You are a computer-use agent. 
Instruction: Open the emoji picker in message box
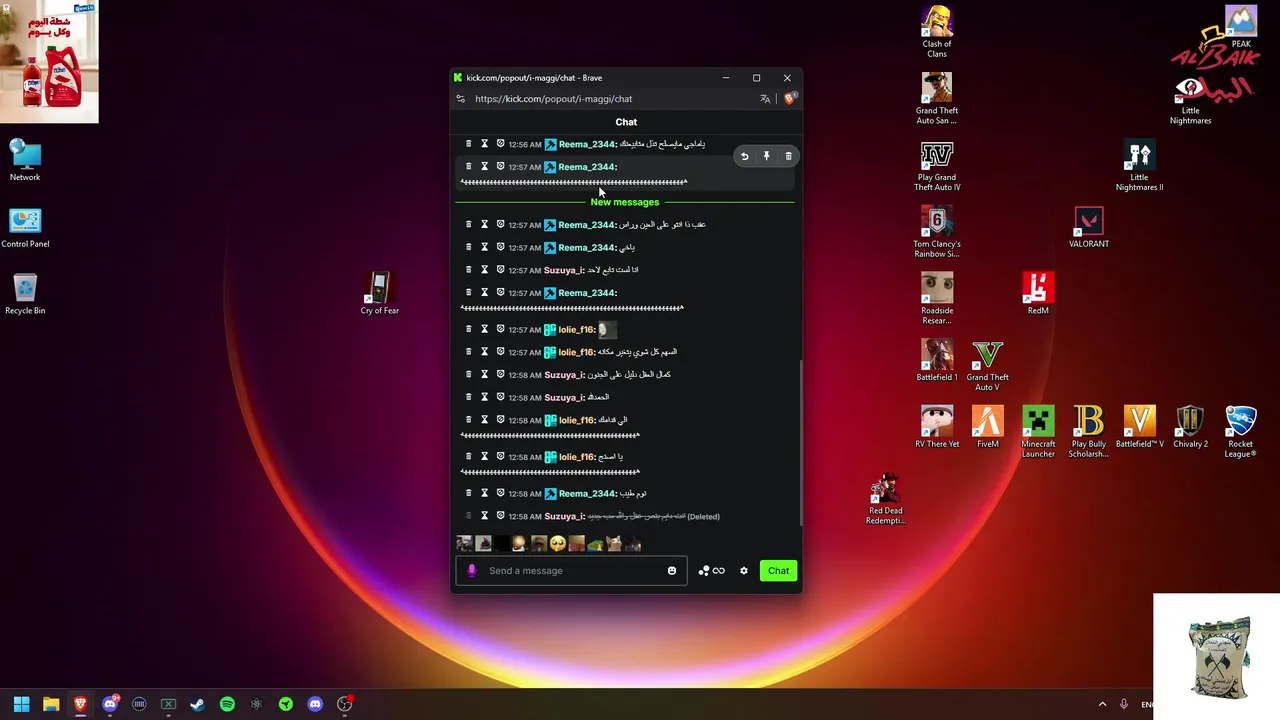672,571
